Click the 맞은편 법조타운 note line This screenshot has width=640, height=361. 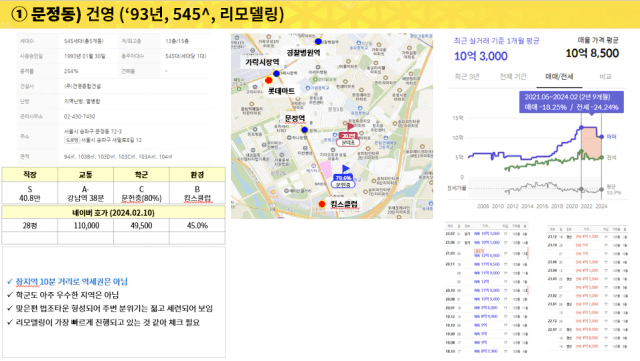(114, 308)
